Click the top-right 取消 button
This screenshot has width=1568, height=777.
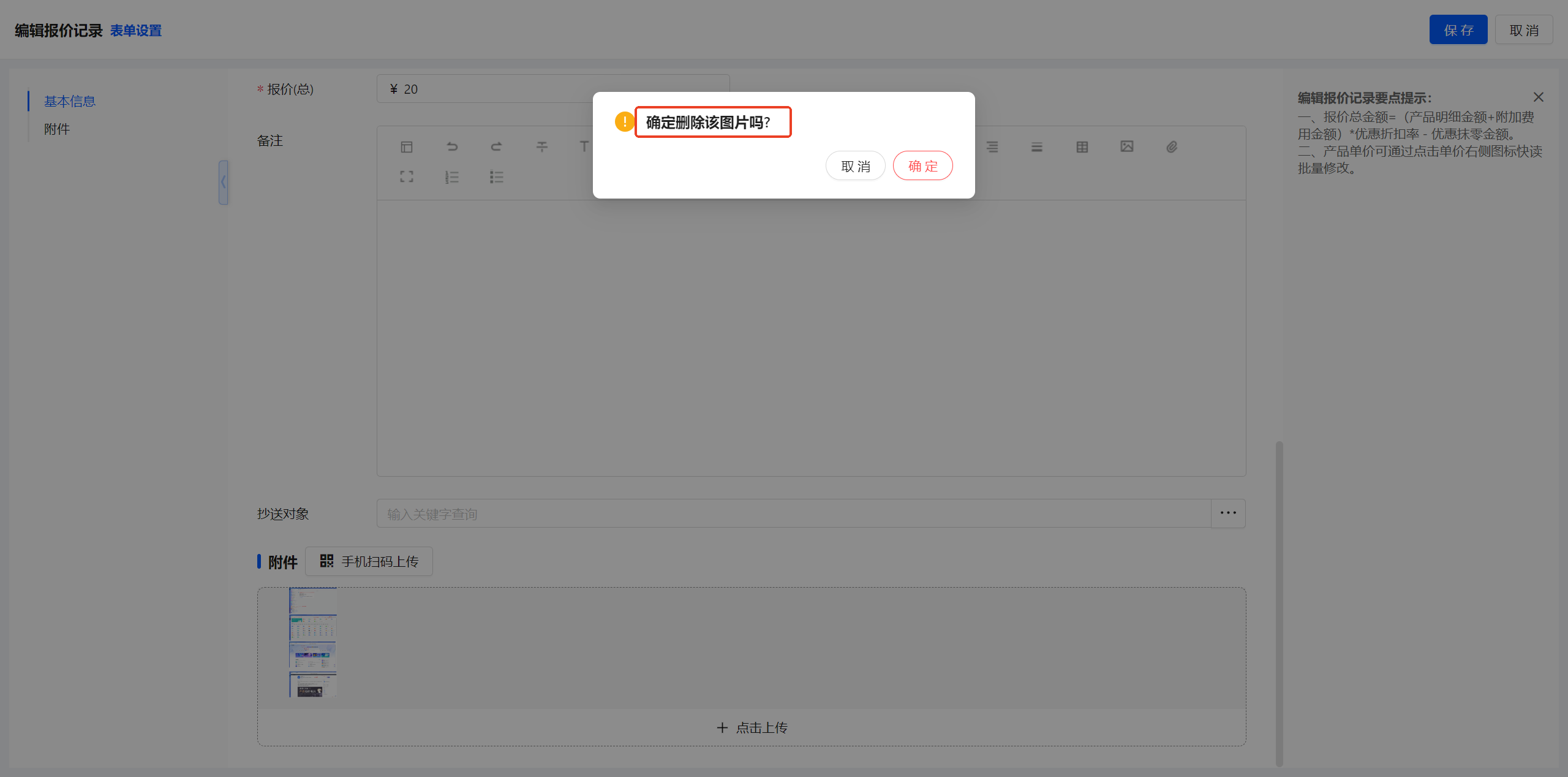pos(1524,30)
